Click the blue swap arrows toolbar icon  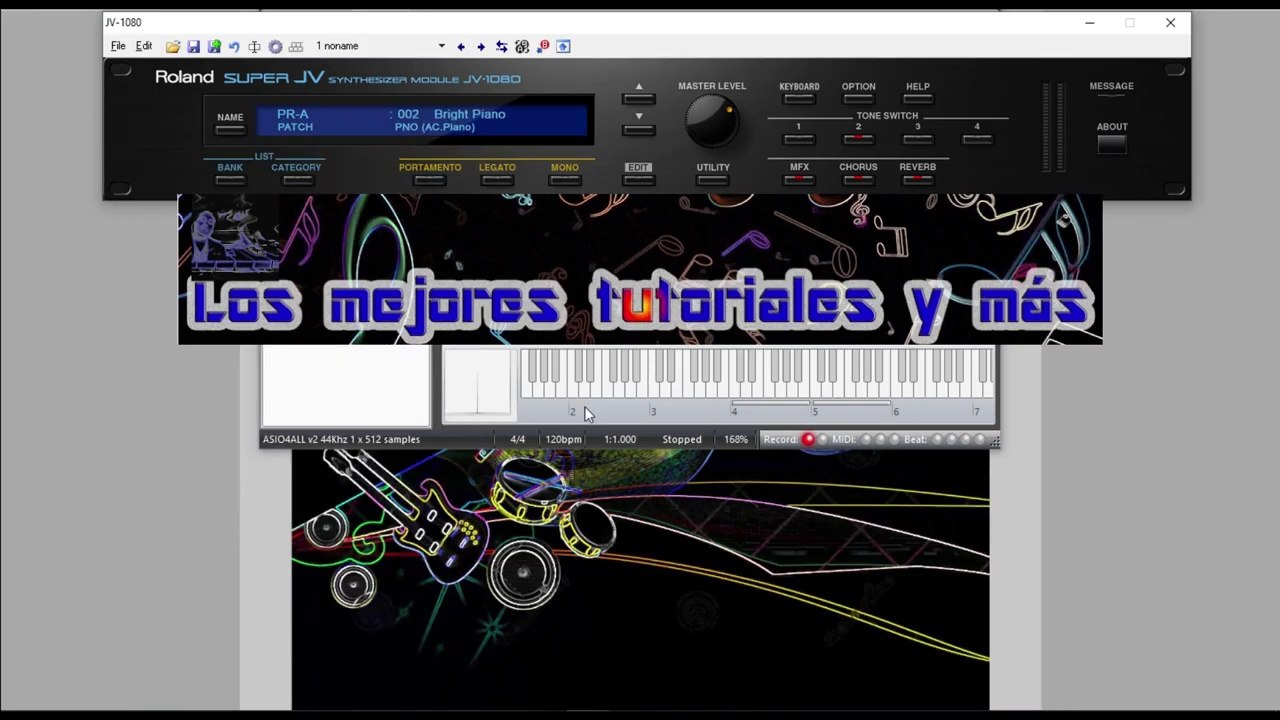click(x=502, y=47)
